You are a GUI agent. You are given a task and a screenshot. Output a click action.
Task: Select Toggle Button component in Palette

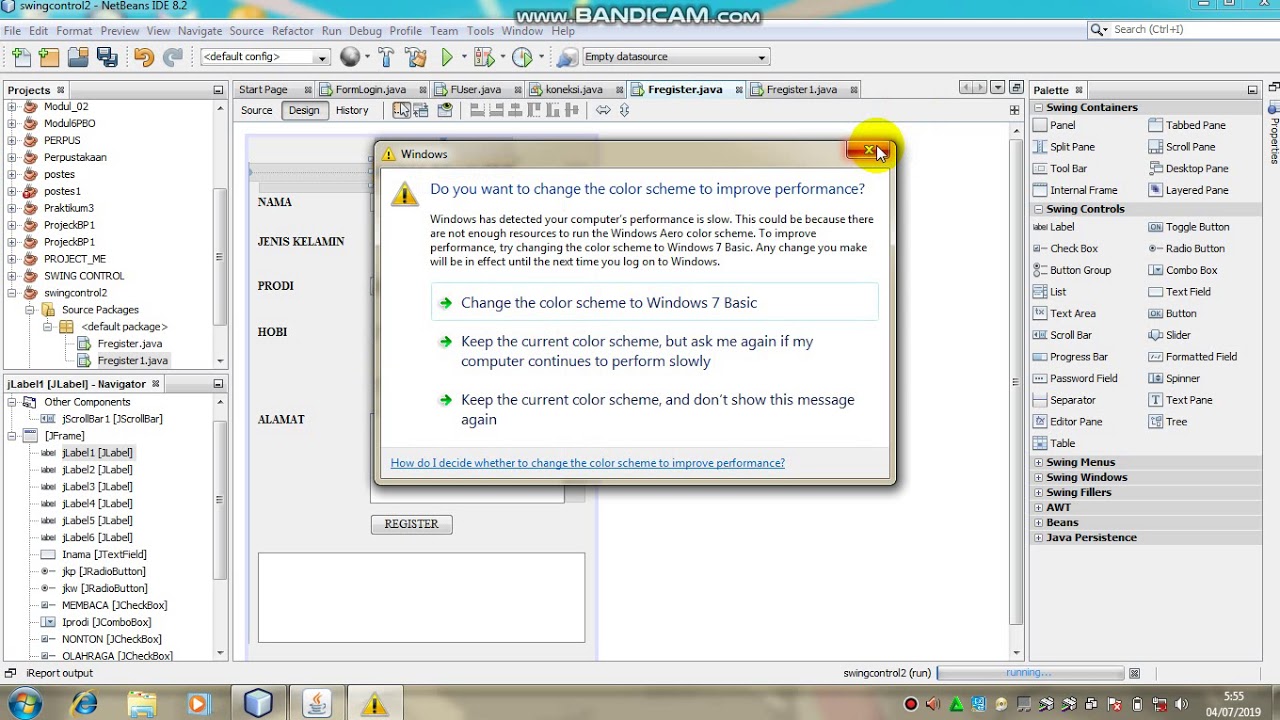click(x=1189, y=227)
